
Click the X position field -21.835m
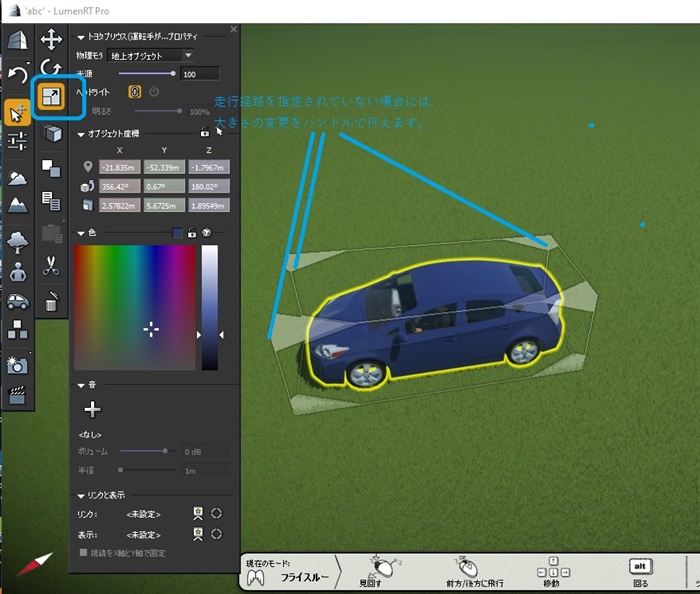[119, 167]
